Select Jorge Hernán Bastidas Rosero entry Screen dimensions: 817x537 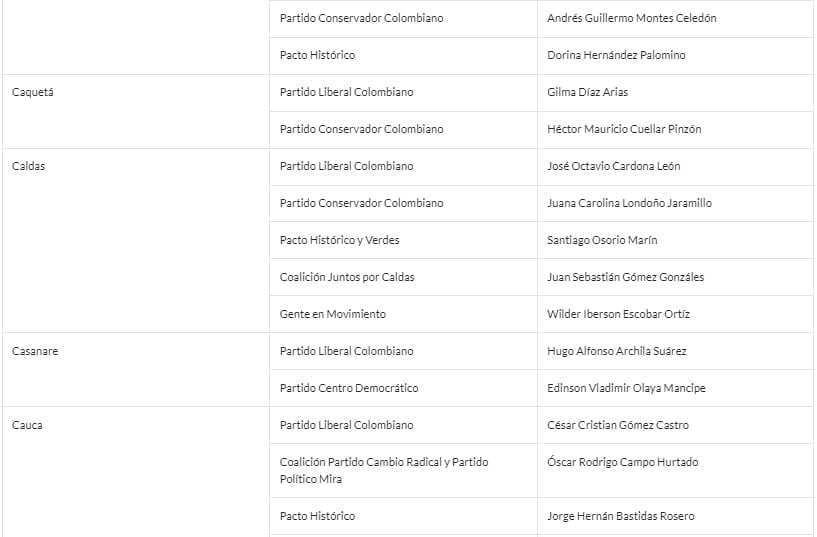620,516
